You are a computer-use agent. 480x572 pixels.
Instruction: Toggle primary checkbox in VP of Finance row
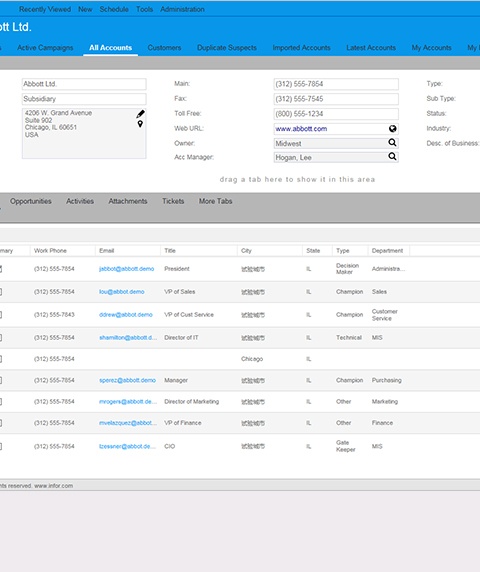point(0,423)
